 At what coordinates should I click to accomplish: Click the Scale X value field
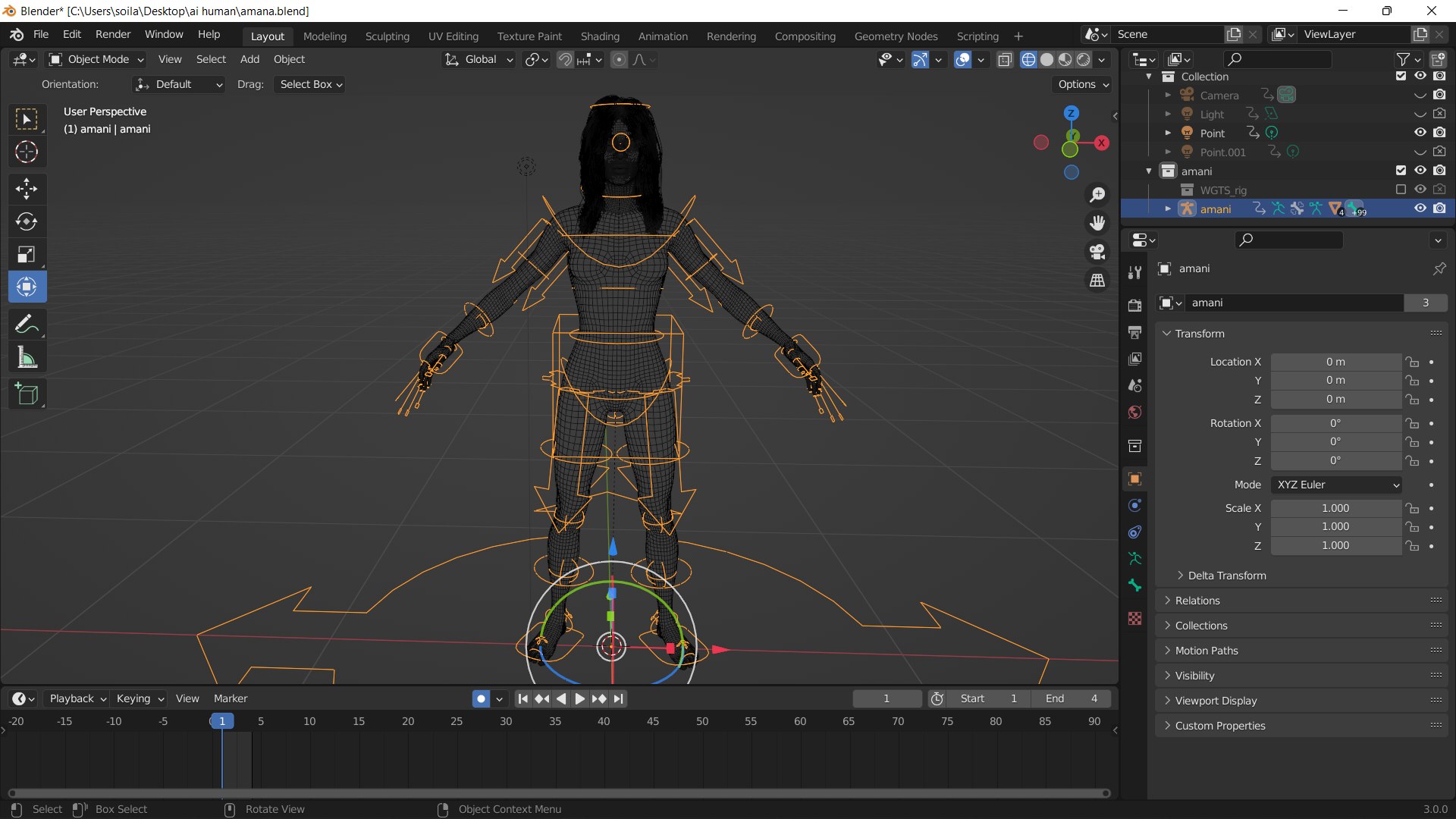[1335, 508]
